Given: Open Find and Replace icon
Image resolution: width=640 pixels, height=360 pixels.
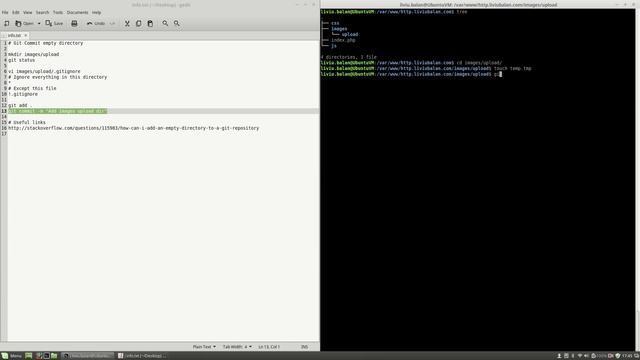Looking at the screenshot, I should 177,24.
